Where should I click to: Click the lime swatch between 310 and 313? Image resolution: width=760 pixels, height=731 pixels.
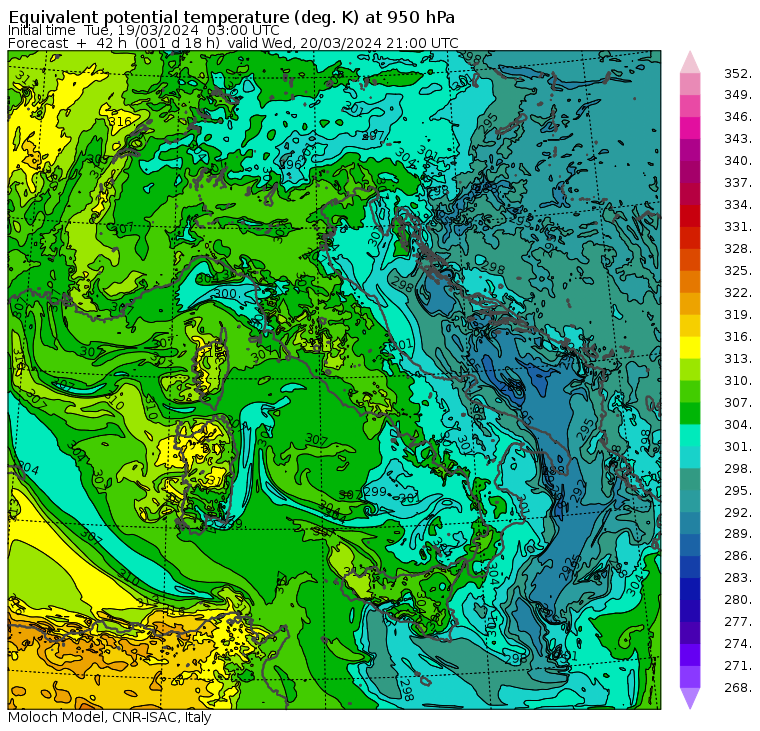pos(690,370)
